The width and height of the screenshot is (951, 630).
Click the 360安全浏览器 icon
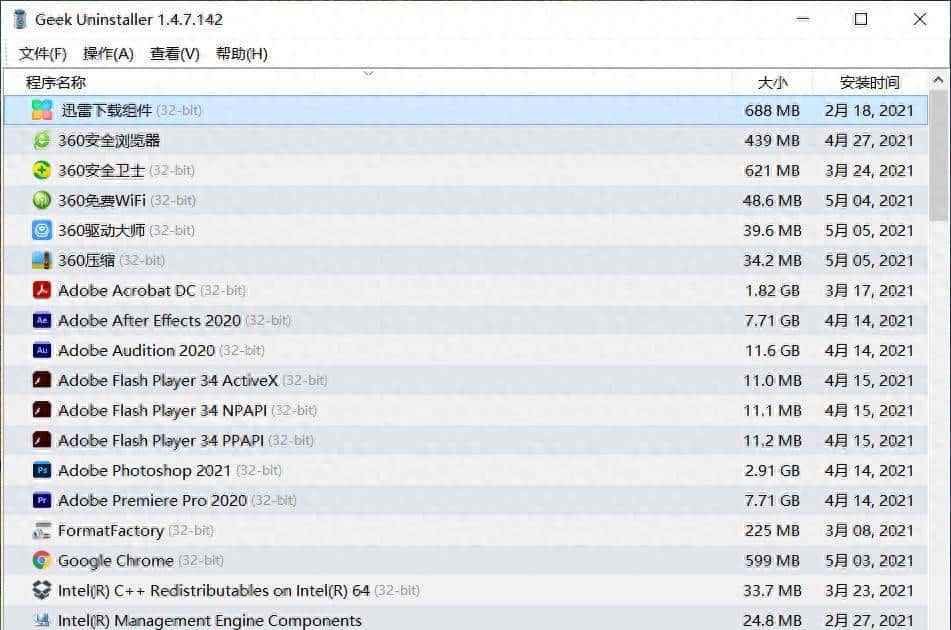click(x=42, y=140)
